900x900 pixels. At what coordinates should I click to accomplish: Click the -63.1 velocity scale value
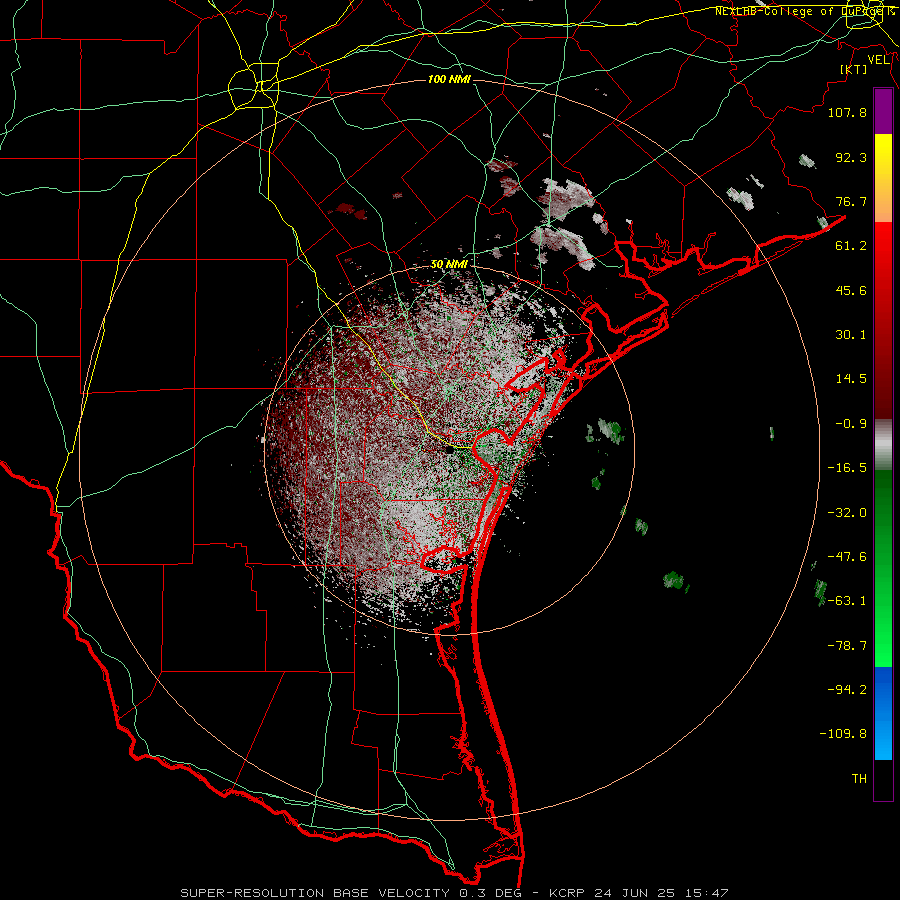(x=847, y=601)
